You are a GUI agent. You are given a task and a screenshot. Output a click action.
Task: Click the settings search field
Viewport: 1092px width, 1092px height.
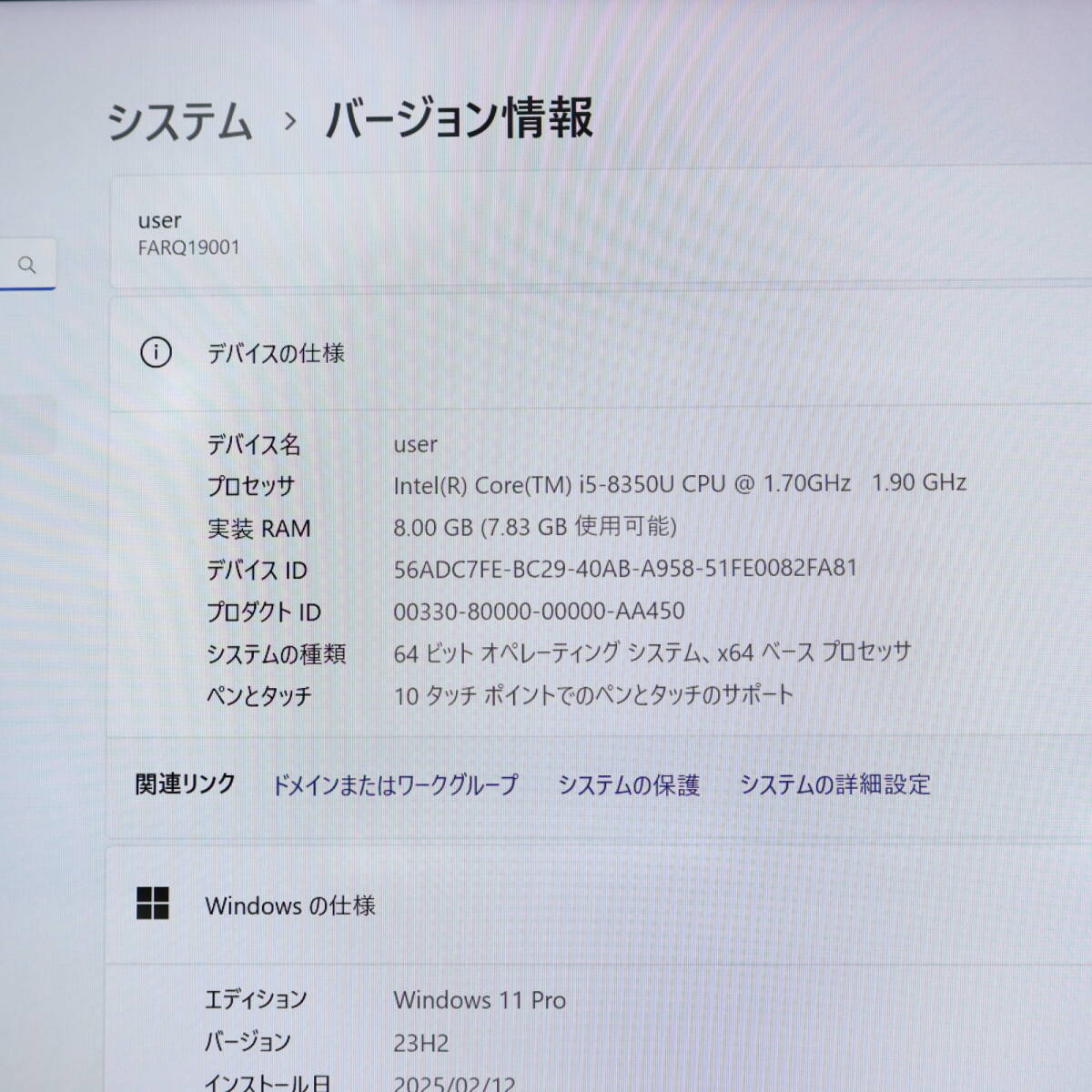click(x=27, y=265)
